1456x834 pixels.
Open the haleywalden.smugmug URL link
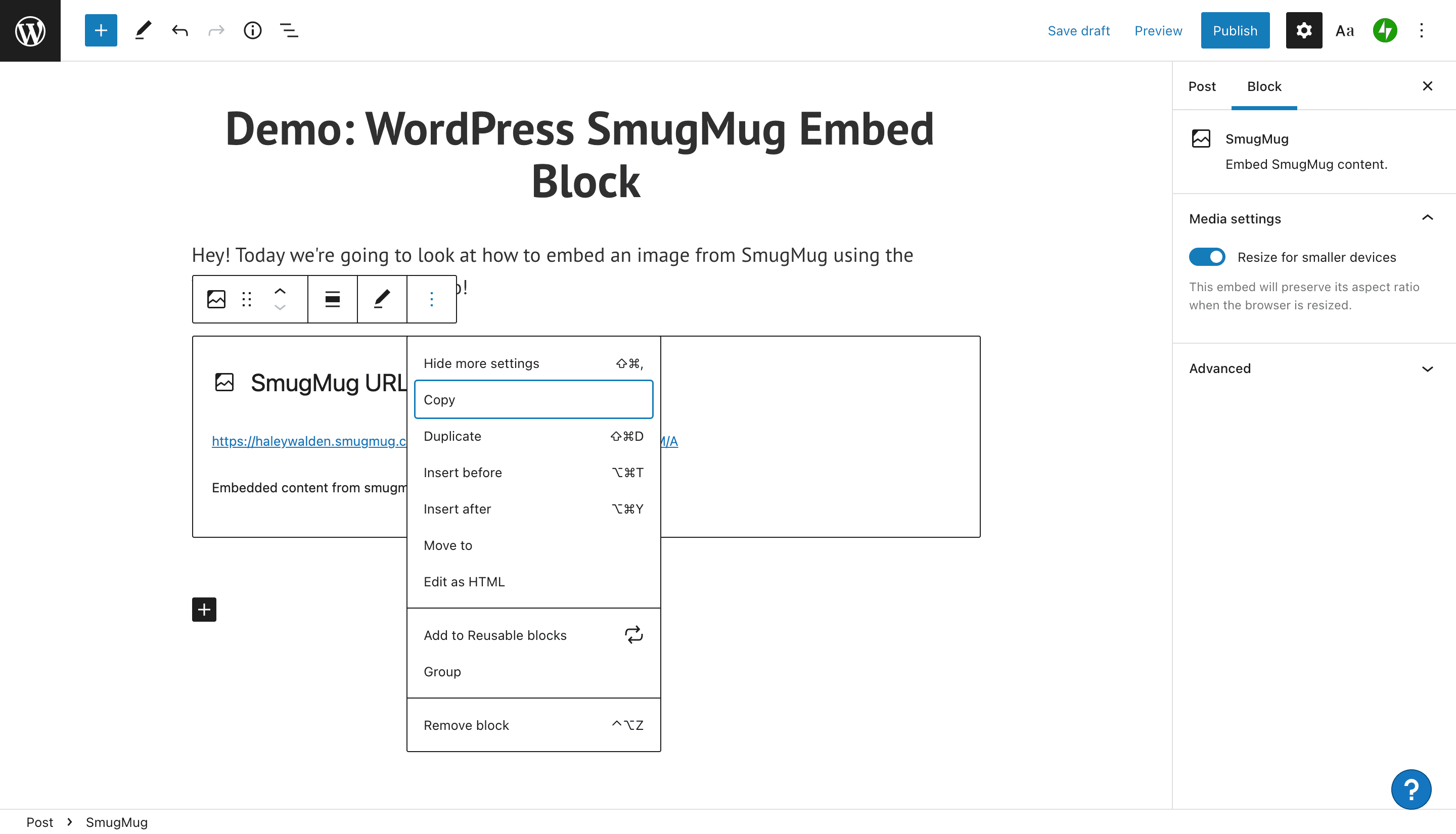point(309,441)
